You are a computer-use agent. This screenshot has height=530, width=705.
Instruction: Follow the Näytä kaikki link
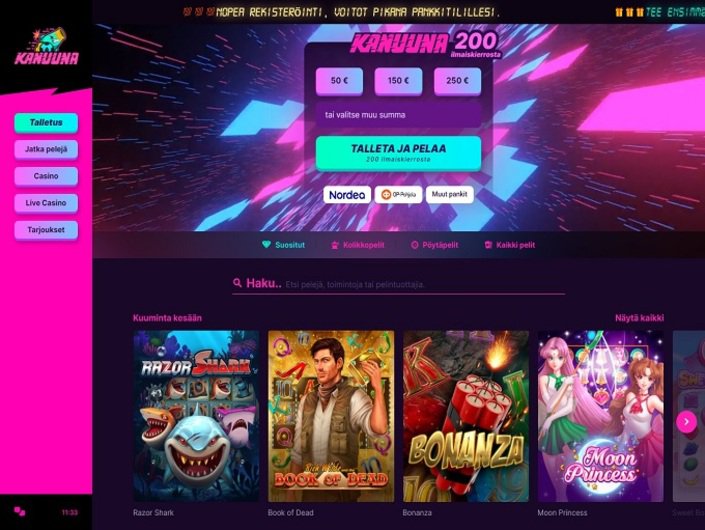click(639, 318)
